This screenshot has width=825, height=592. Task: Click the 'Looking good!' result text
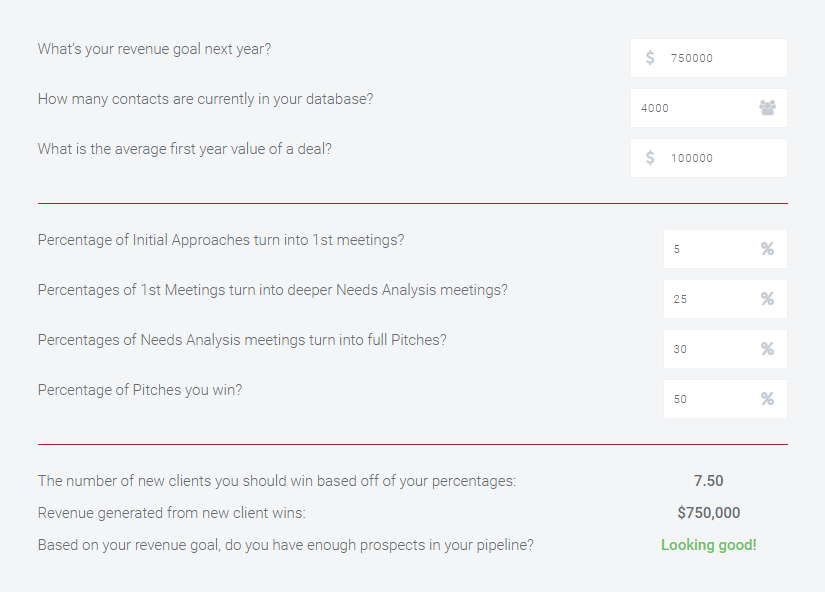point(709,545)
